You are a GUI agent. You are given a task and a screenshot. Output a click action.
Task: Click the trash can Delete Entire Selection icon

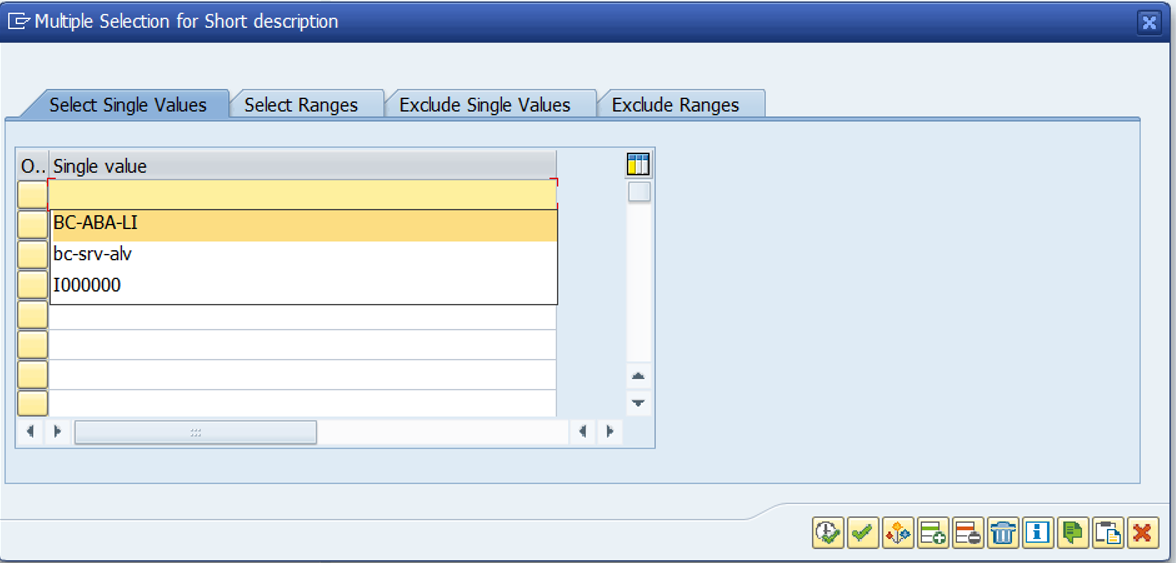point(1003,532)
